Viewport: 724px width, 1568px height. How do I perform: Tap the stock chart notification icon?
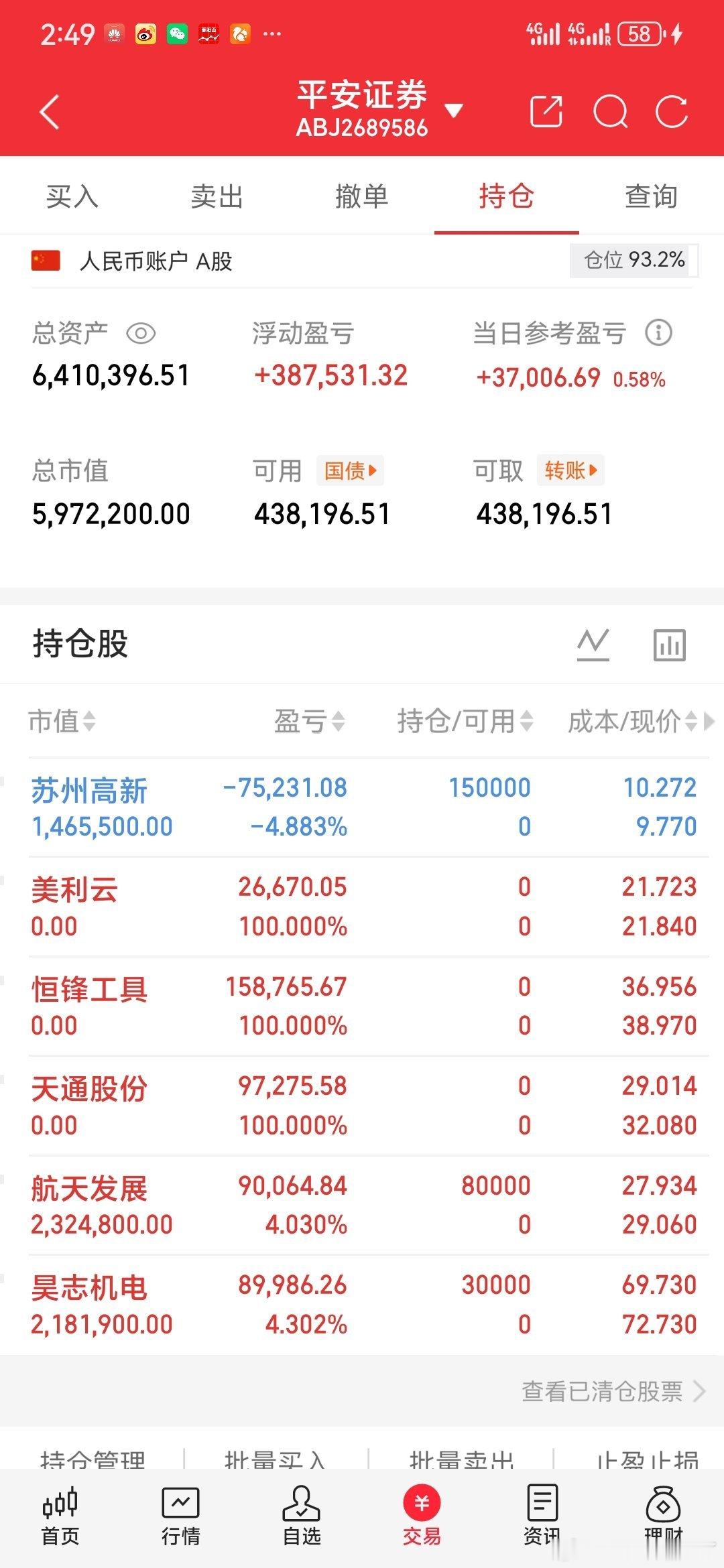208,34
